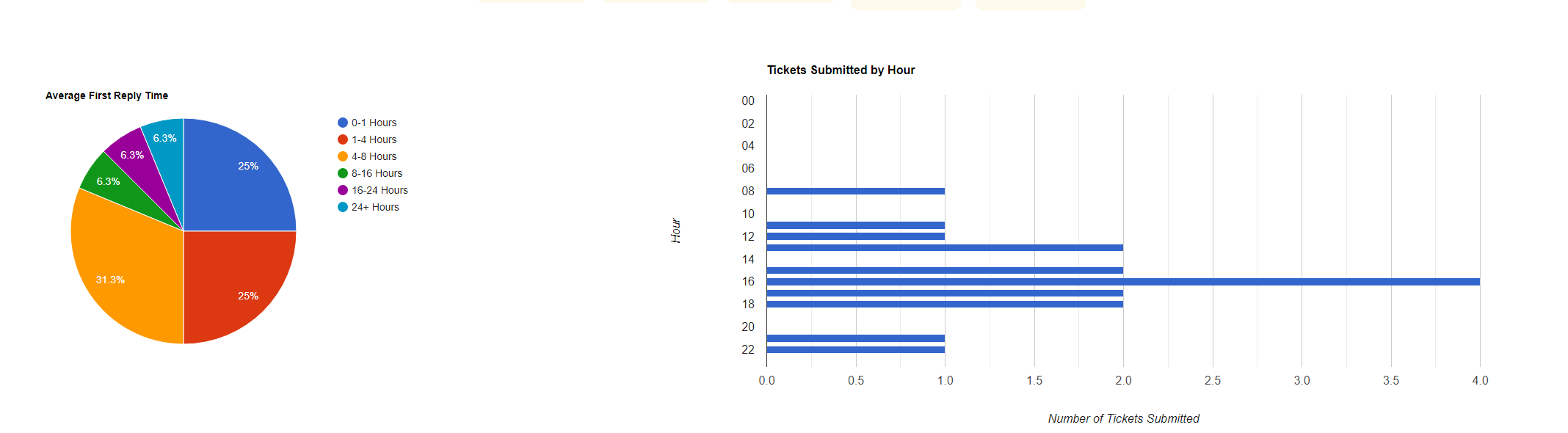Click the "Number of Tickets Submitted" axis label

[1123, 418]
